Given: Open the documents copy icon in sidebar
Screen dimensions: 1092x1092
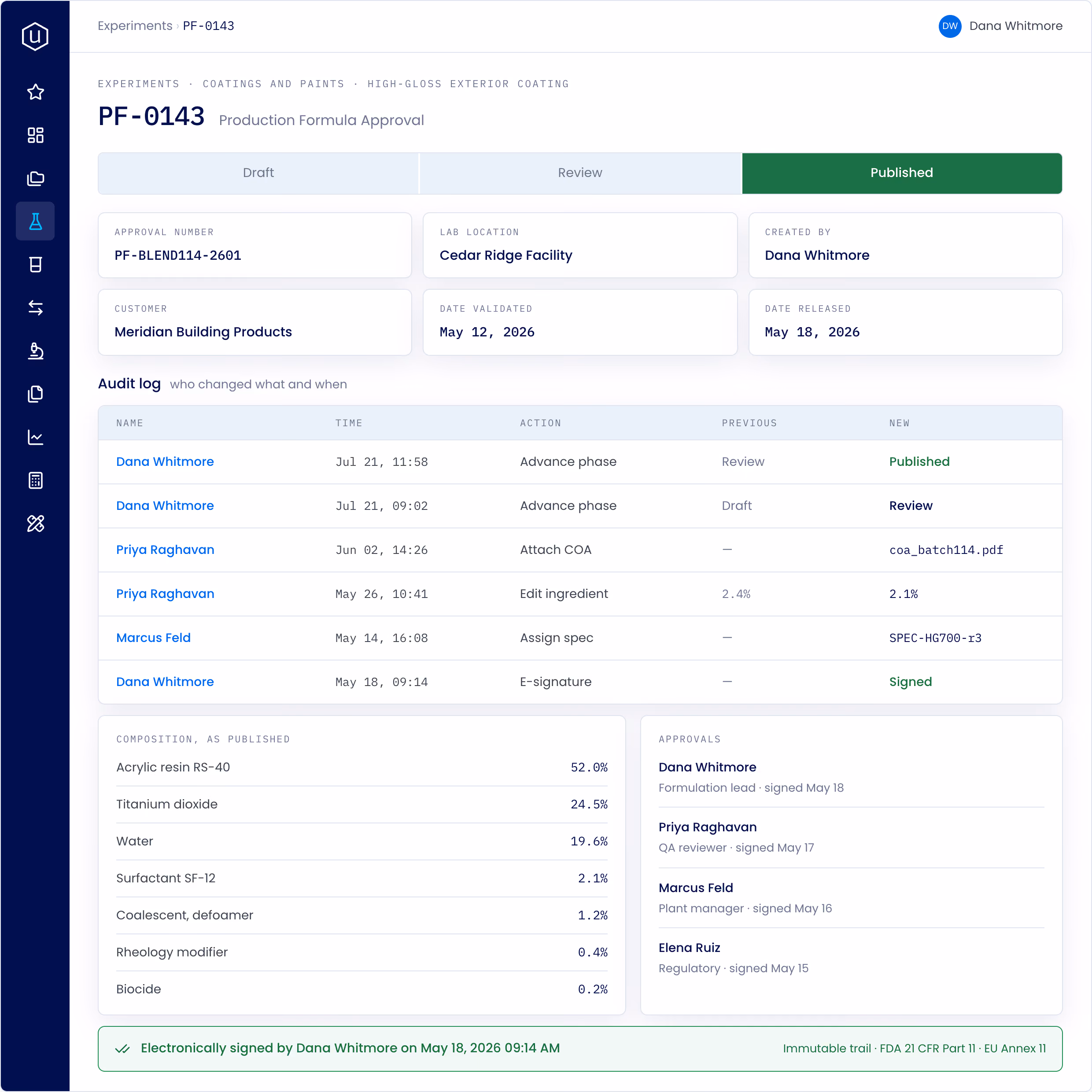Looking at the screenshot, I should (36, 394).
